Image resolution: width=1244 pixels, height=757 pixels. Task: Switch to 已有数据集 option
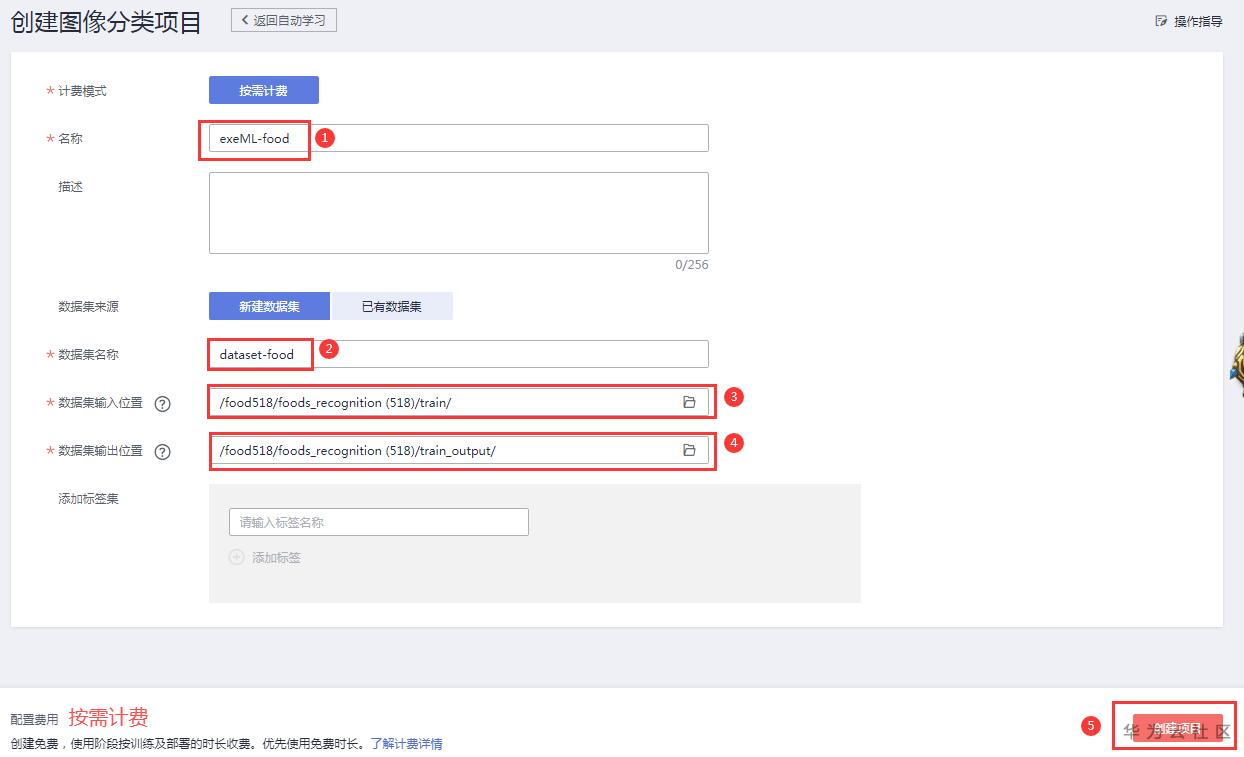[392, 306]
